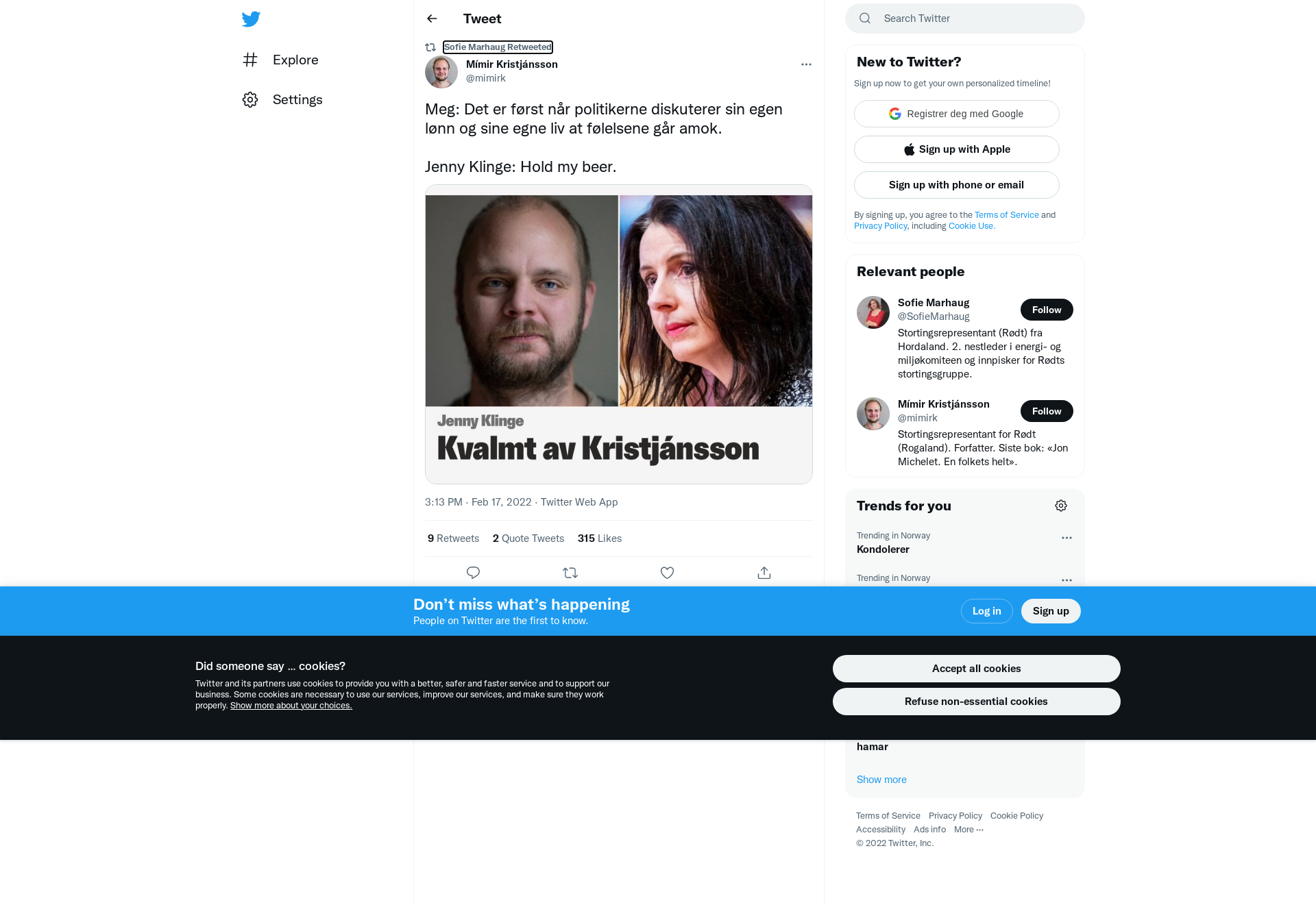Expand the More footer links menu
This screenshot has width=1316, height=905.
968,830
